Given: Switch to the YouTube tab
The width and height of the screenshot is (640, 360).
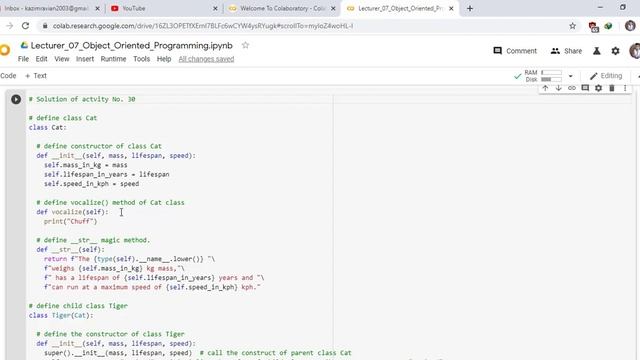Looking at the screenshot, I should tap(163, 8).
